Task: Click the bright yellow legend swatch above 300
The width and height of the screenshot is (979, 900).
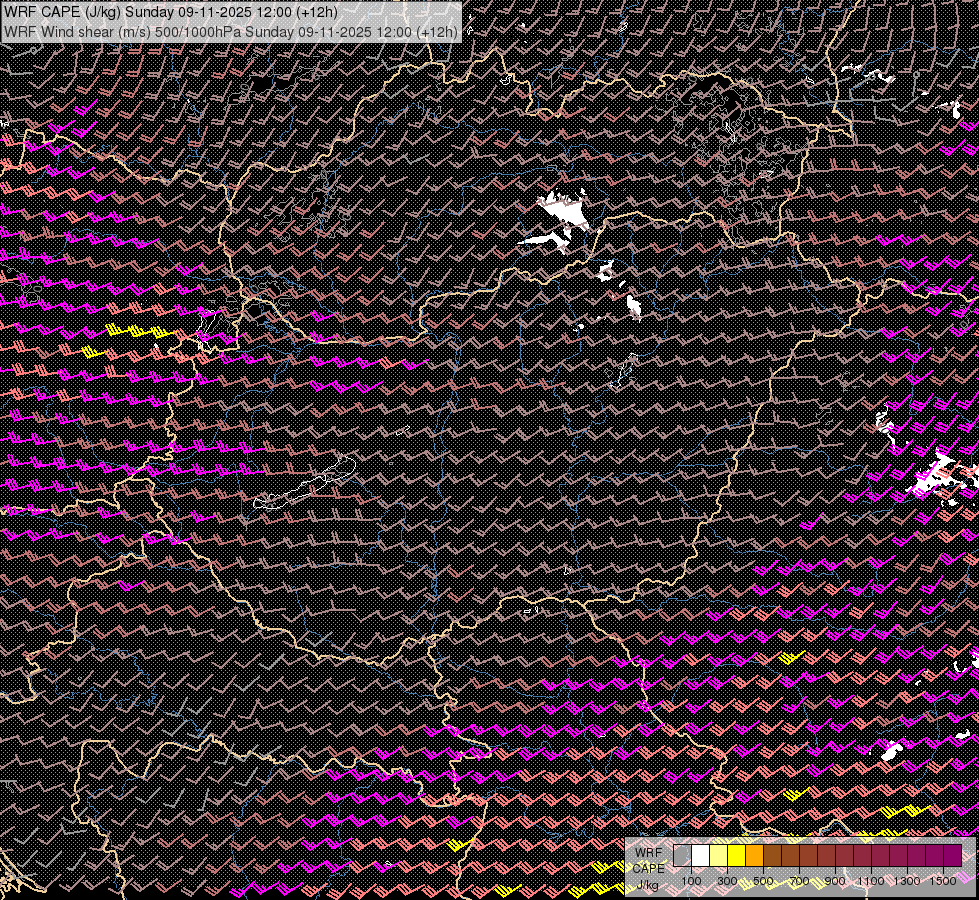Action: tap(736, 856)
